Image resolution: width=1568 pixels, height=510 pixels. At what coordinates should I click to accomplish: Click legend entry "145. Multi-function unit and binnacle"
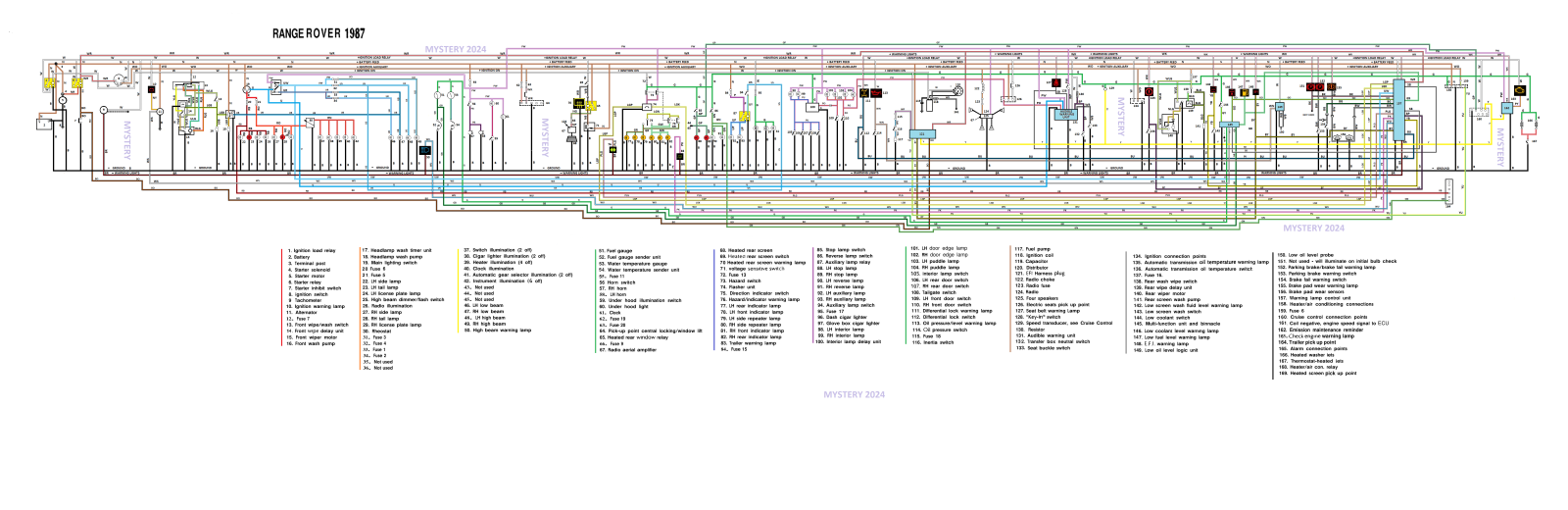(1177, 324)
